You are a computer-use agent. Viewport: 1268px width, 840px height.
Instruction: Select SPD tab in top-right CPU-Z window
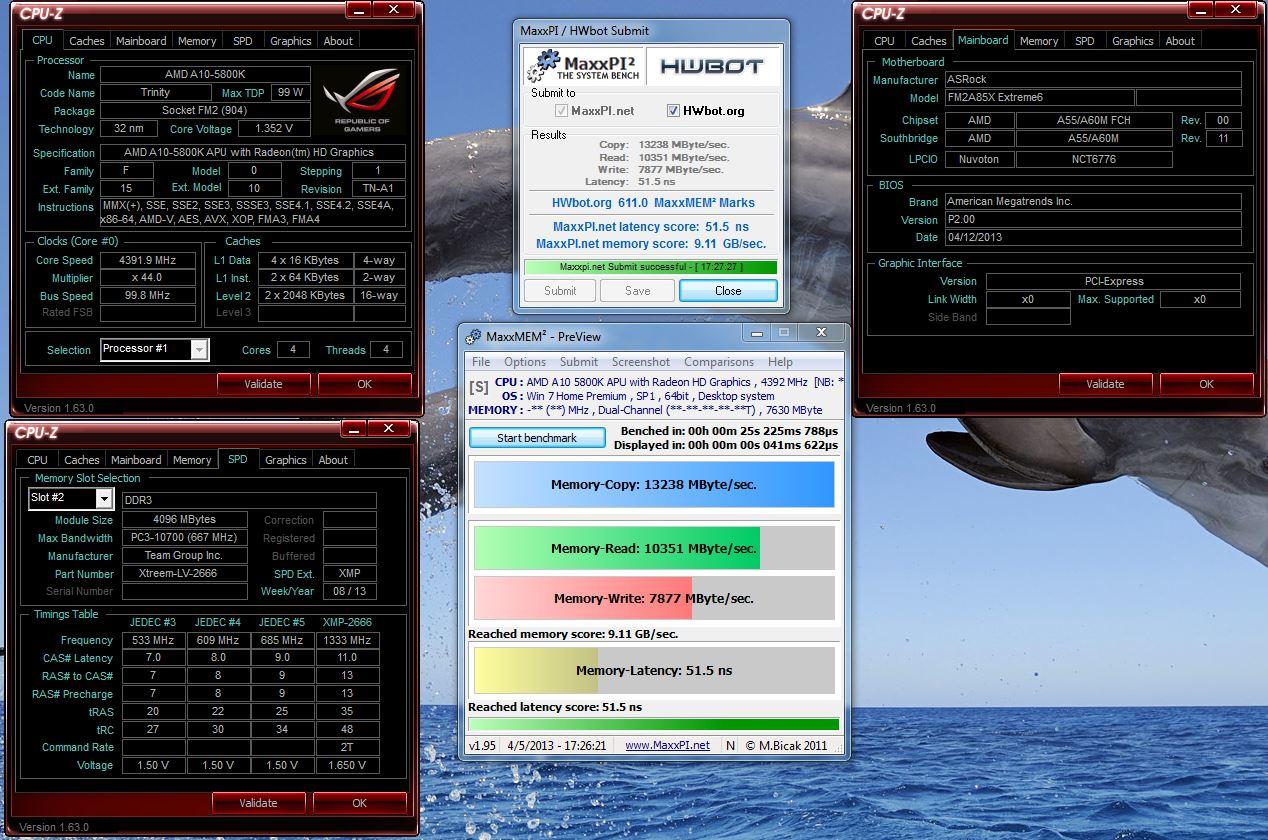coord(1085,41)
